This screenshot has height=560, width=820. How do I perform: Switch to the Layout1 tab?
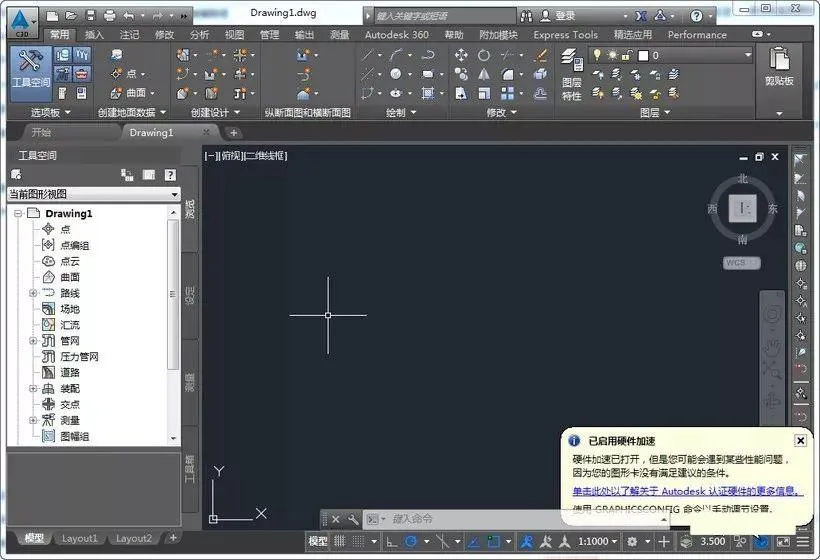coord(79,538)
